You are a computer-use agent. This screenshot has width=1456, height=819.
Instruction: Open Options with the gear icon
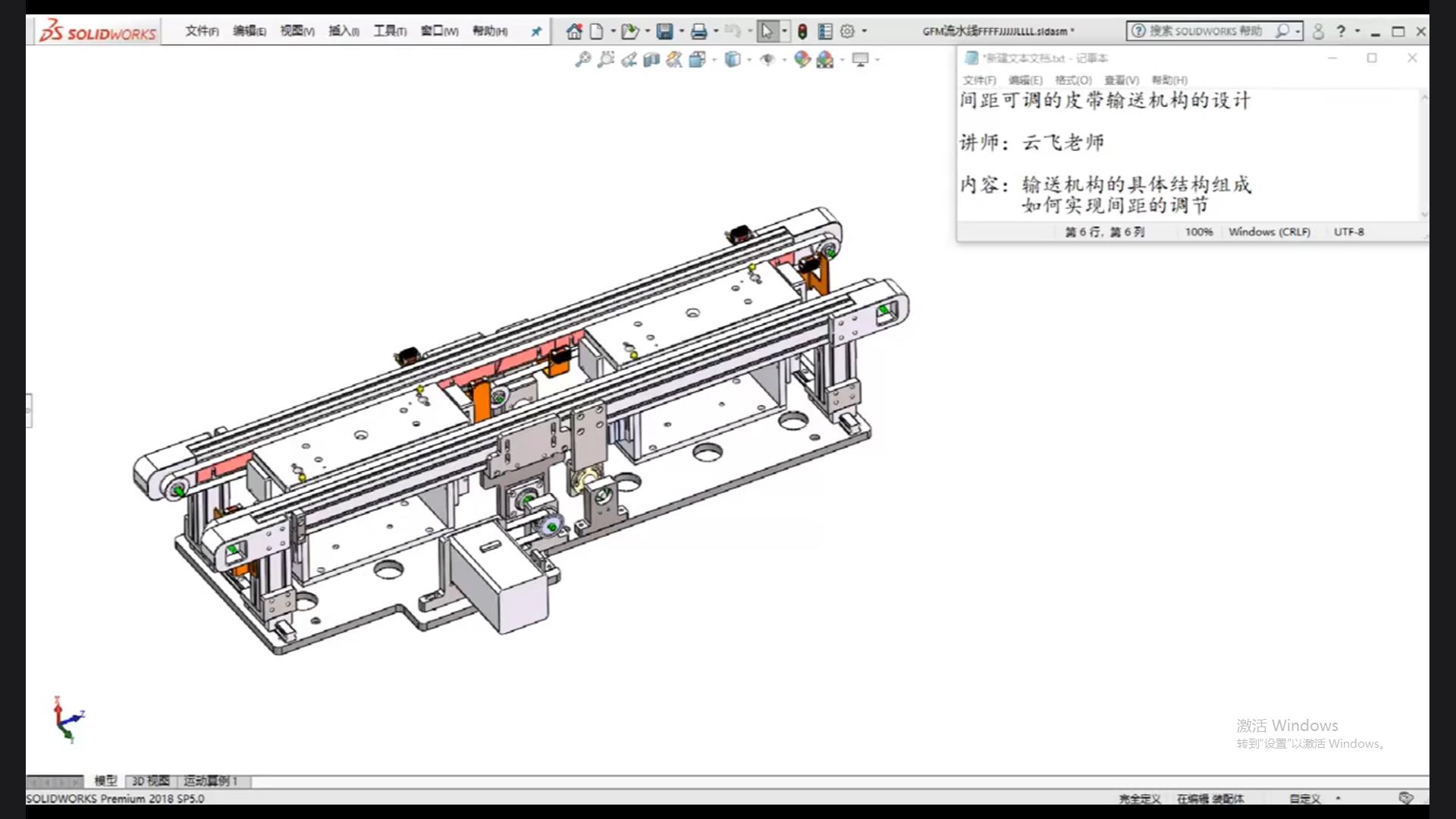coord(847,31)
